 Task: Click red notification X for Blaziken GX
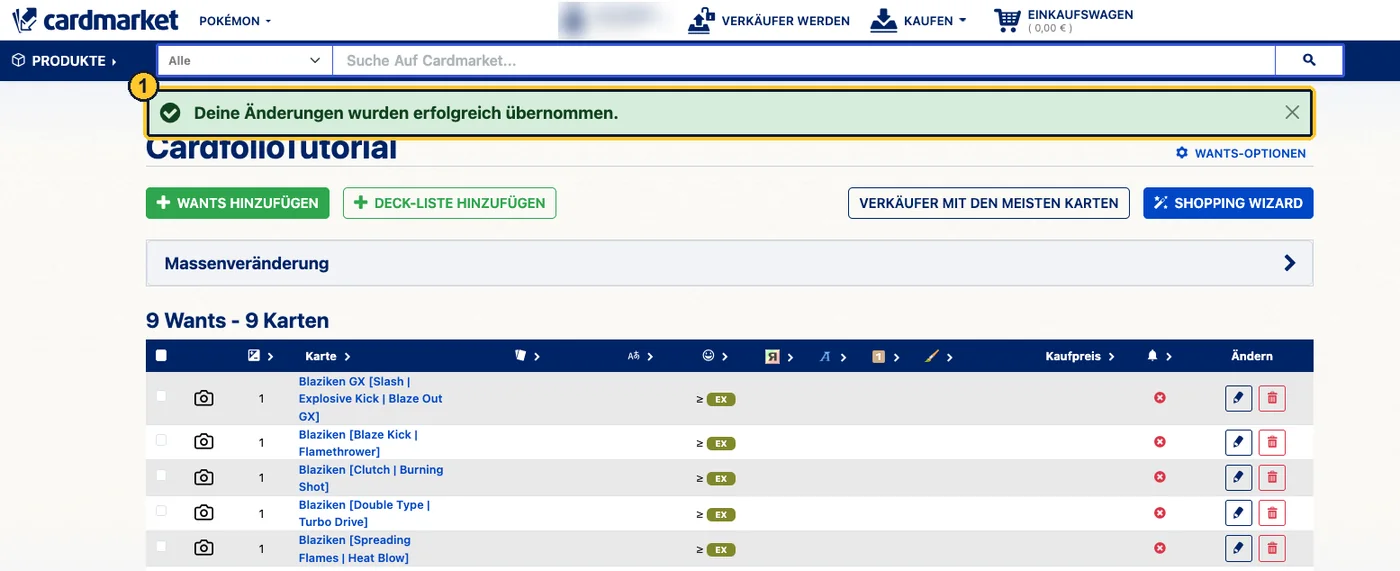(x=1160, y=398)
